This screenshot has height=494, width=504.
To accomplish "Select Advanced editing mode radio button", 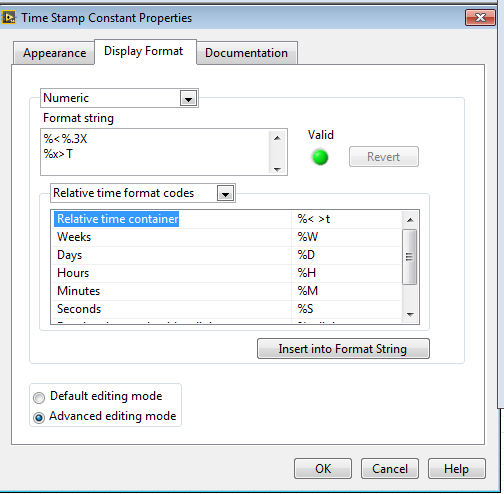I will point(39,417).
